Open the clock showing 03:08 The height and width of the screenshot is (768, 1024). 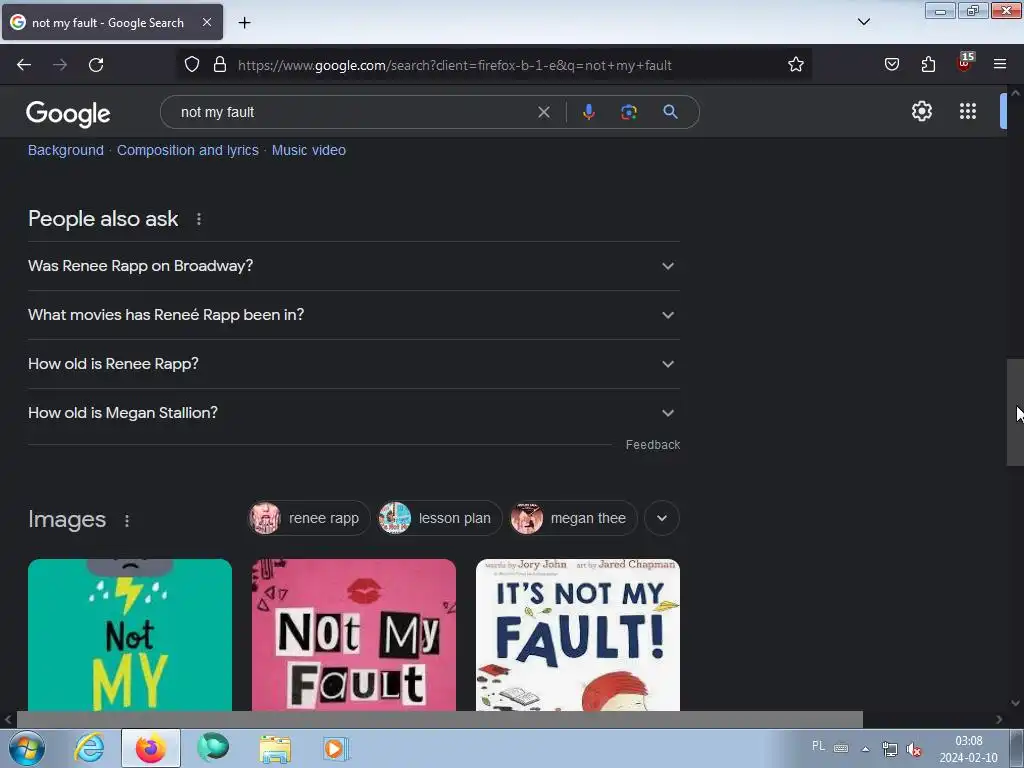(x=968, y=749)
